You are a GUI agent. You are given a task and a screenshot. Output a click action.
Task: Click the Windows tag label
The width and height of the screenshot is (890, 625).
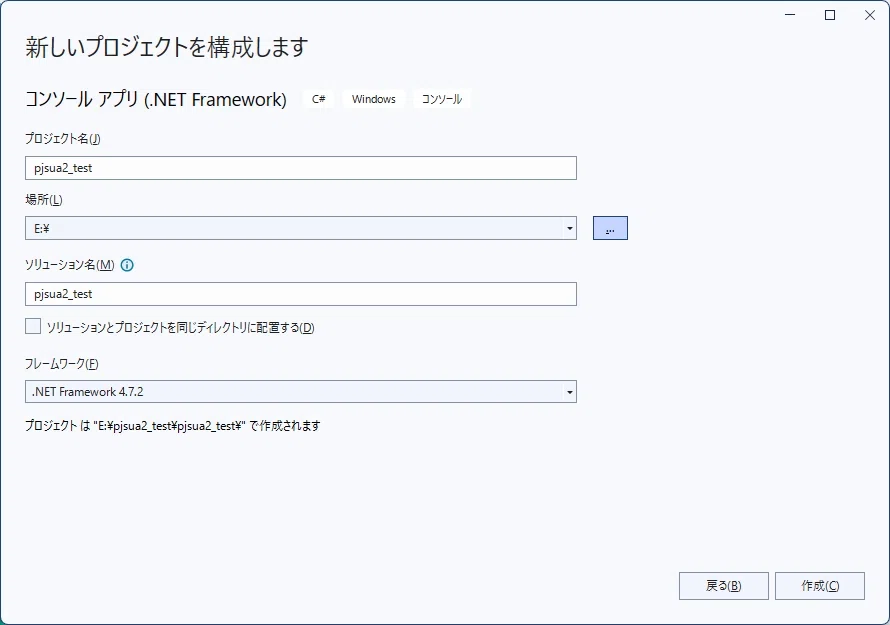point(373,99)
